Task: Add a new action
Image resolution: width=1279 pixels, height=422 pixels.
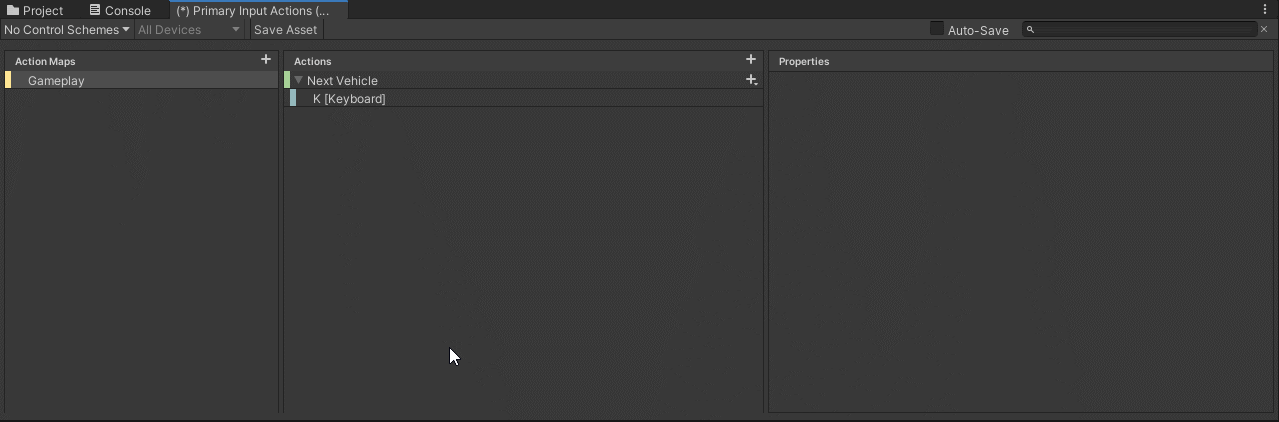Action: (751, 60)
